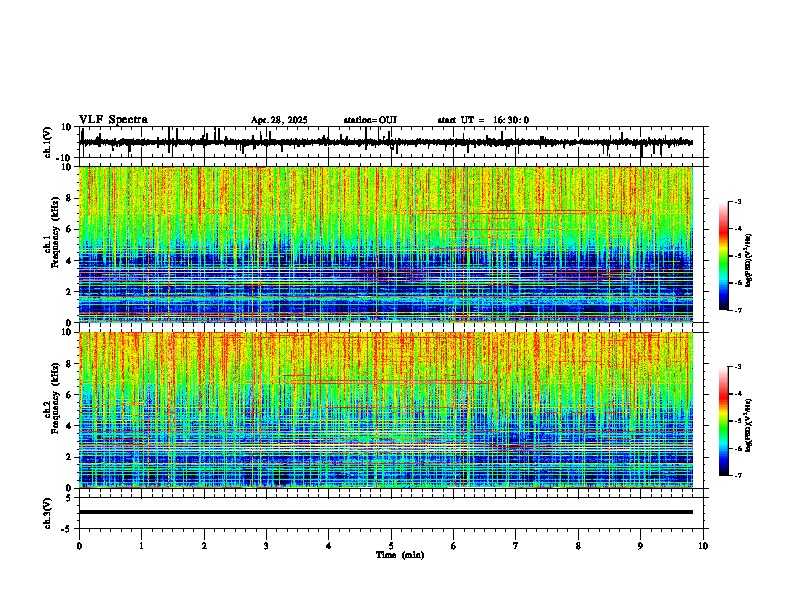
Task: Click time axis tick label "5"
Action: (x=391, y=546)
